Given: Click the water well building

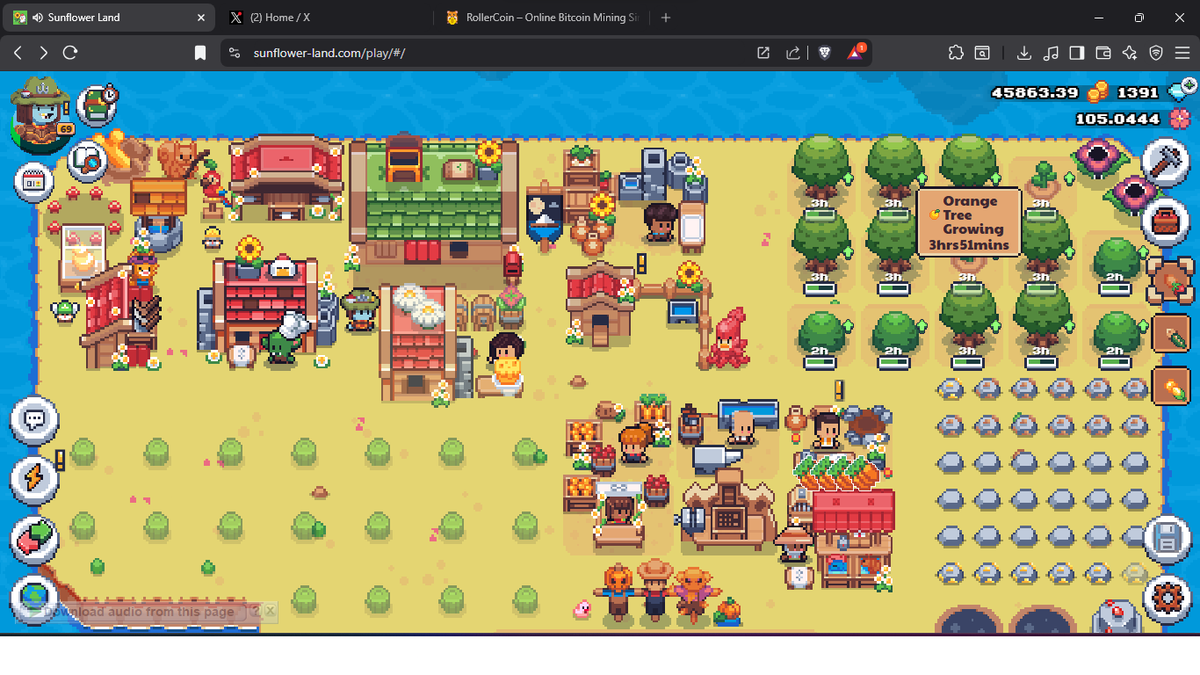Looking at the screenshot, I should (158, 214).
